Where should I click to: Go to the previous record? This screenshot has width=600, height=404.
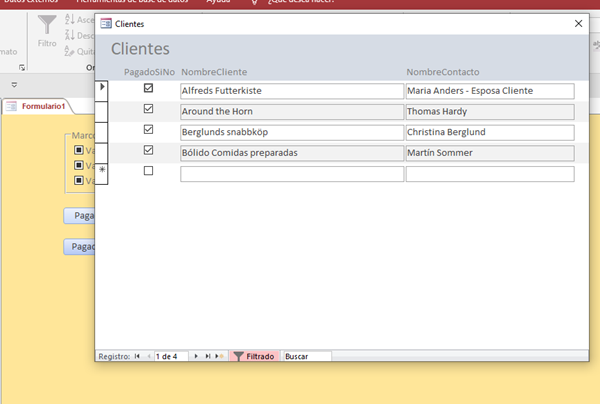(x=149, y=356)
